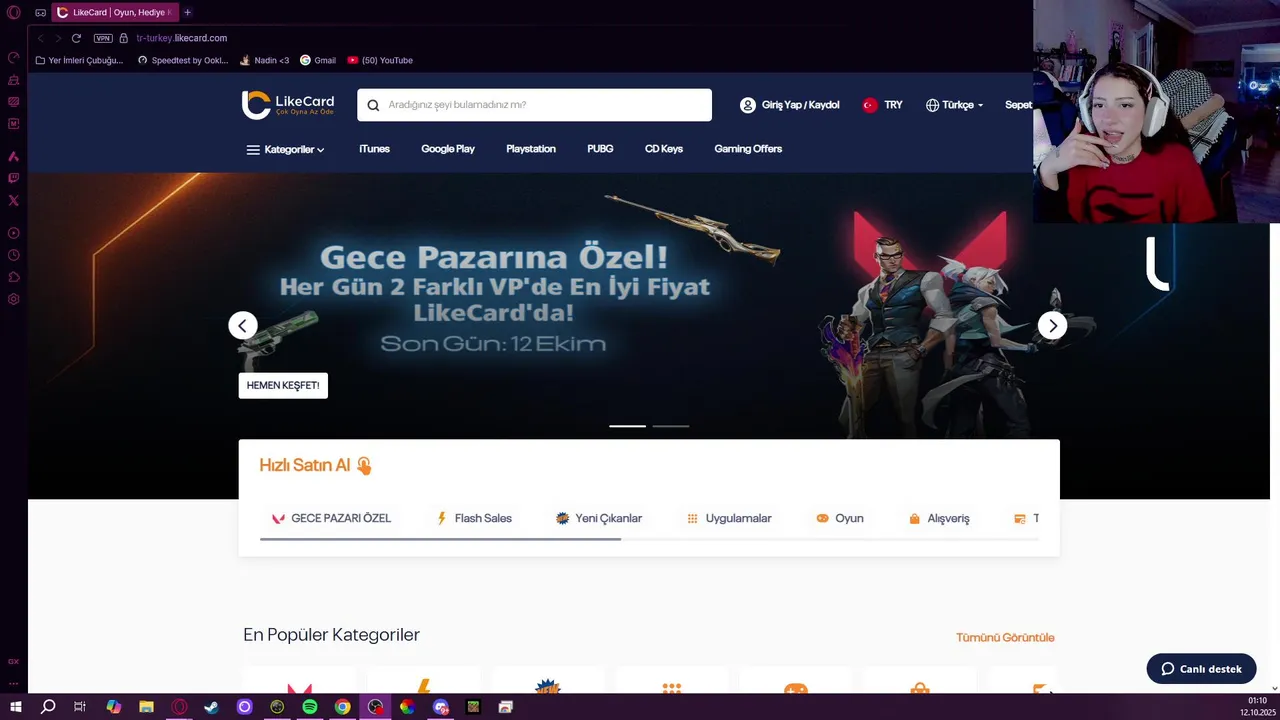
Task: Open the Player sidebar icon
Action: pos(14,233)
